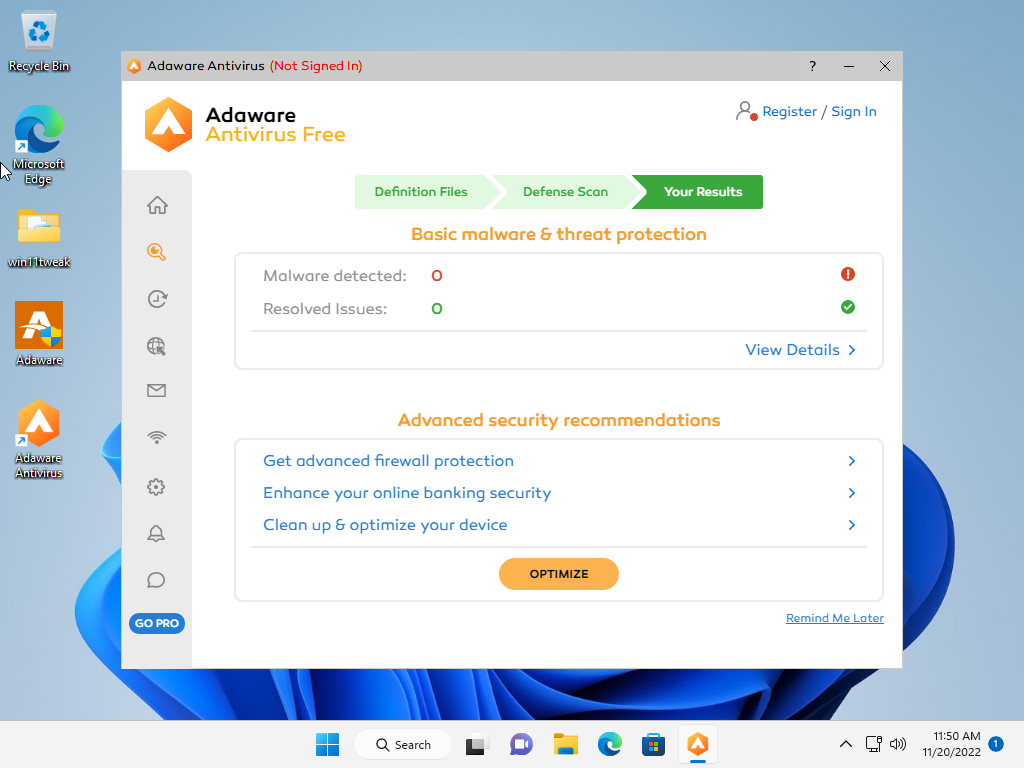This screenshot has width=1024, height=768.
Task: Open File Explorer from the taskbar
Action: (566, 744)
